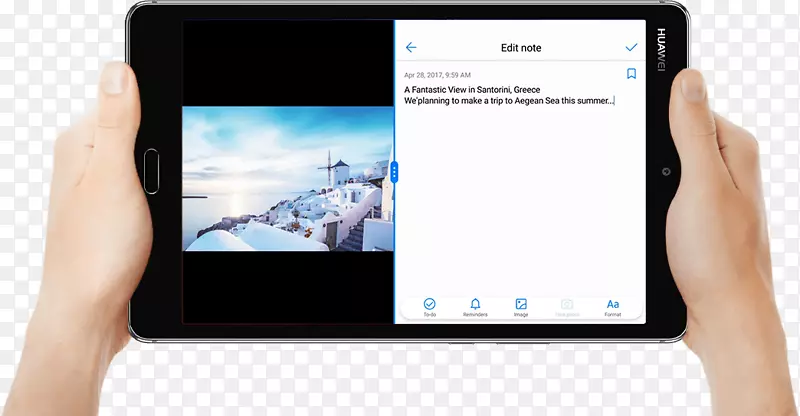Bookmark the note with the bookmark icon
800x416 pixels.
pyautogui.click(x=631, y=74)
